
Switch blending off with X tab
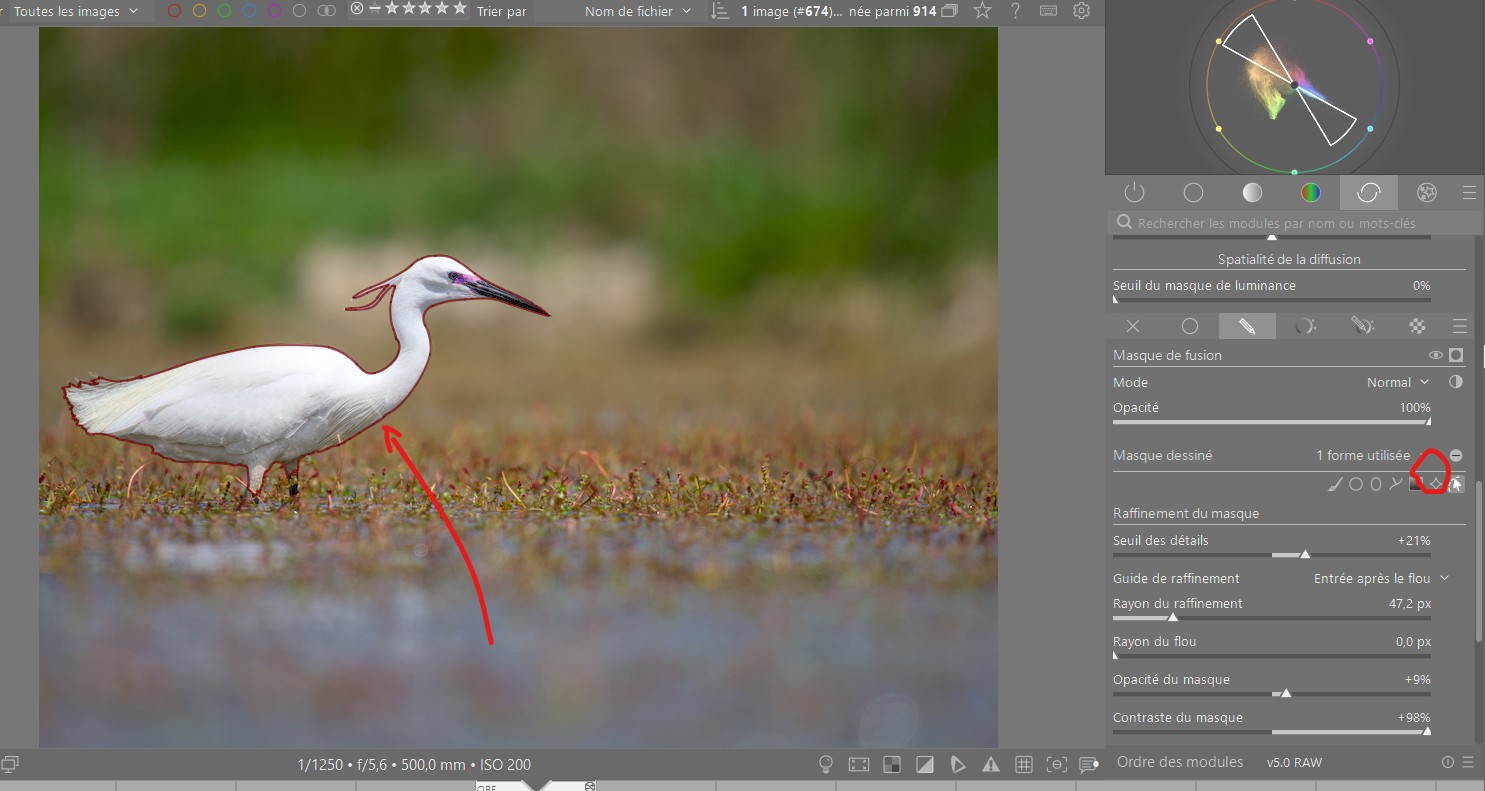click(1133, 326)
